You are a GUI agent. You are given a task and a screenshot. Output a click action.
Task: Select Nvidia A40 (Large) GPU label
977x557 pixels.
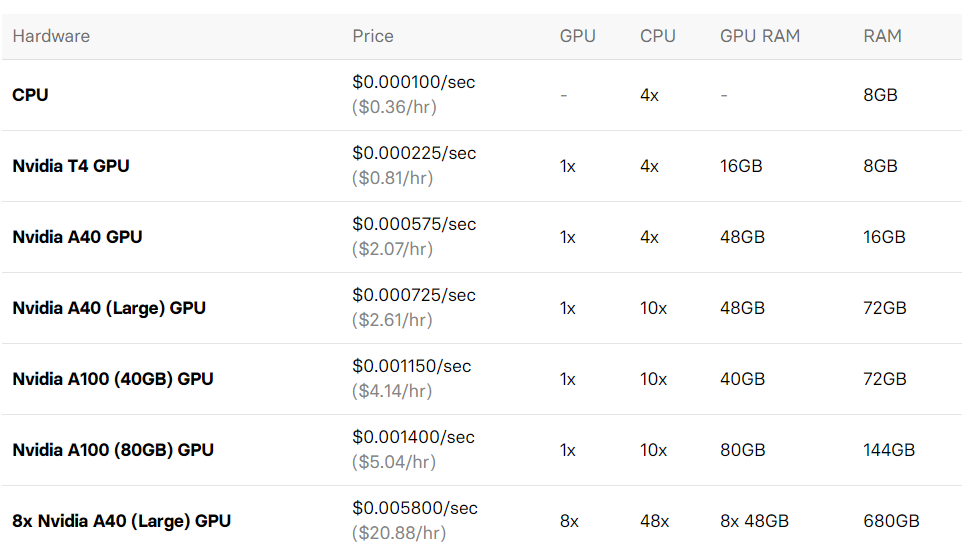(109, 308)
